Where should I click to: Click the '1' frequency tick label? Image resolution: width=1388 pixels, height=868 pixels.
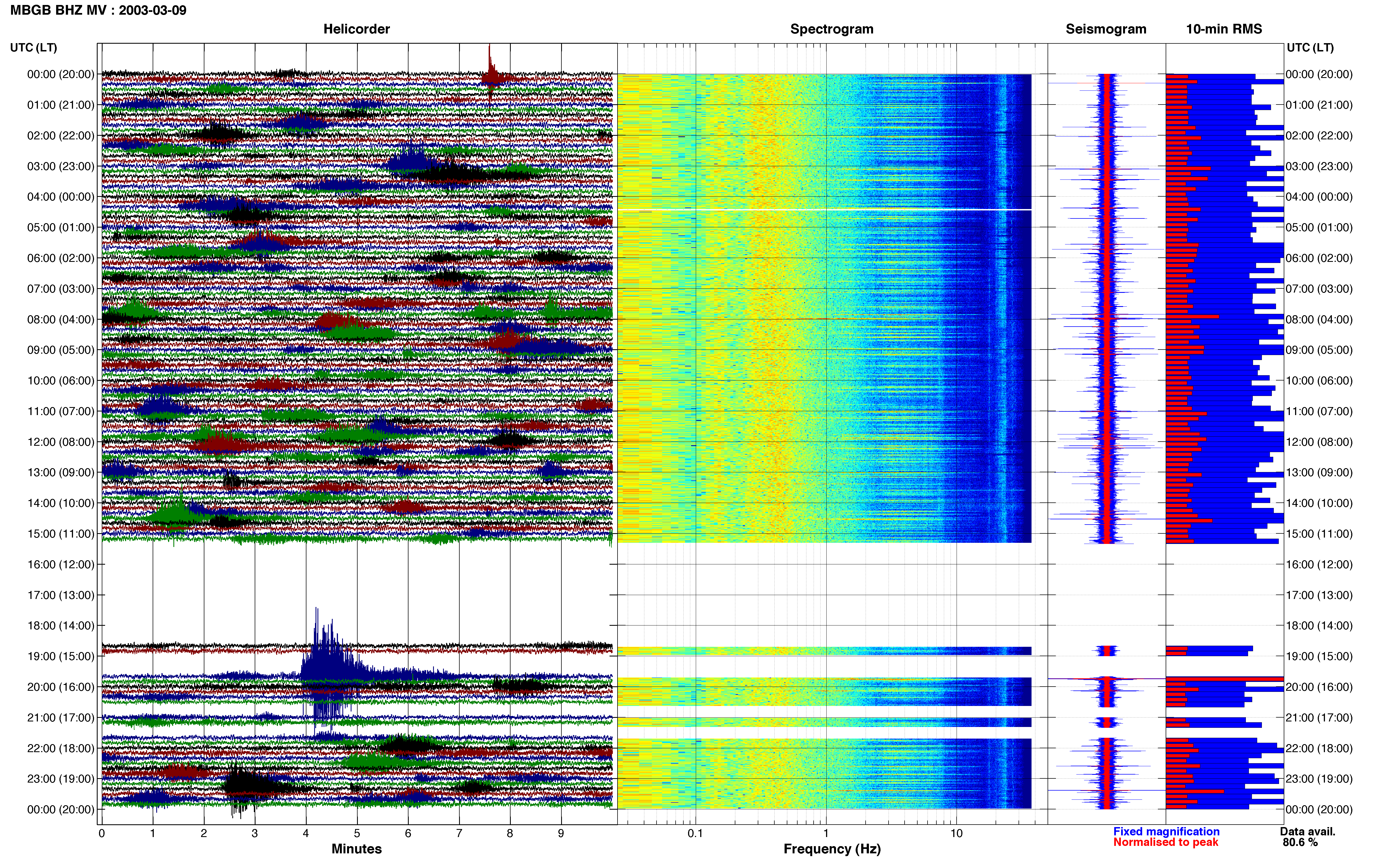pyautogui.click(x=826, y=833)
